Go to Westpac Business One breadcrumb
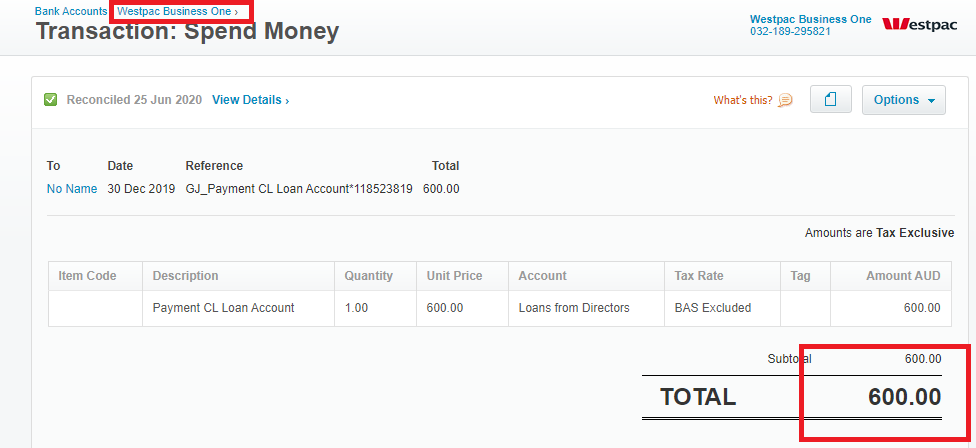This screenshot has height=448, width=976. click(x=177, y=11)
